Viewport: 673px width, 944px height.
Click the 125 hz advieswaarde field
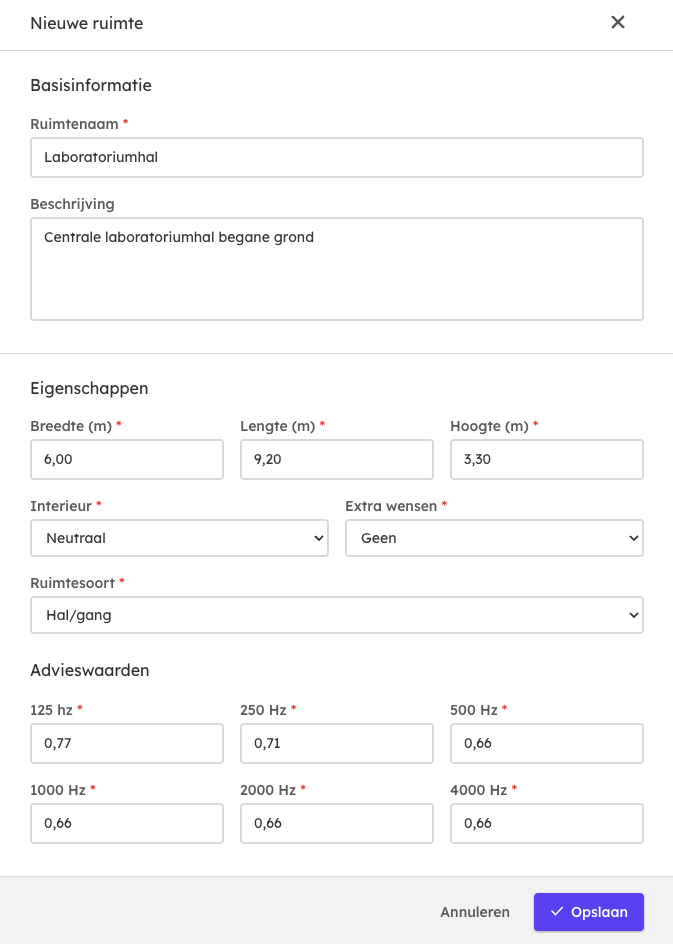127,743
